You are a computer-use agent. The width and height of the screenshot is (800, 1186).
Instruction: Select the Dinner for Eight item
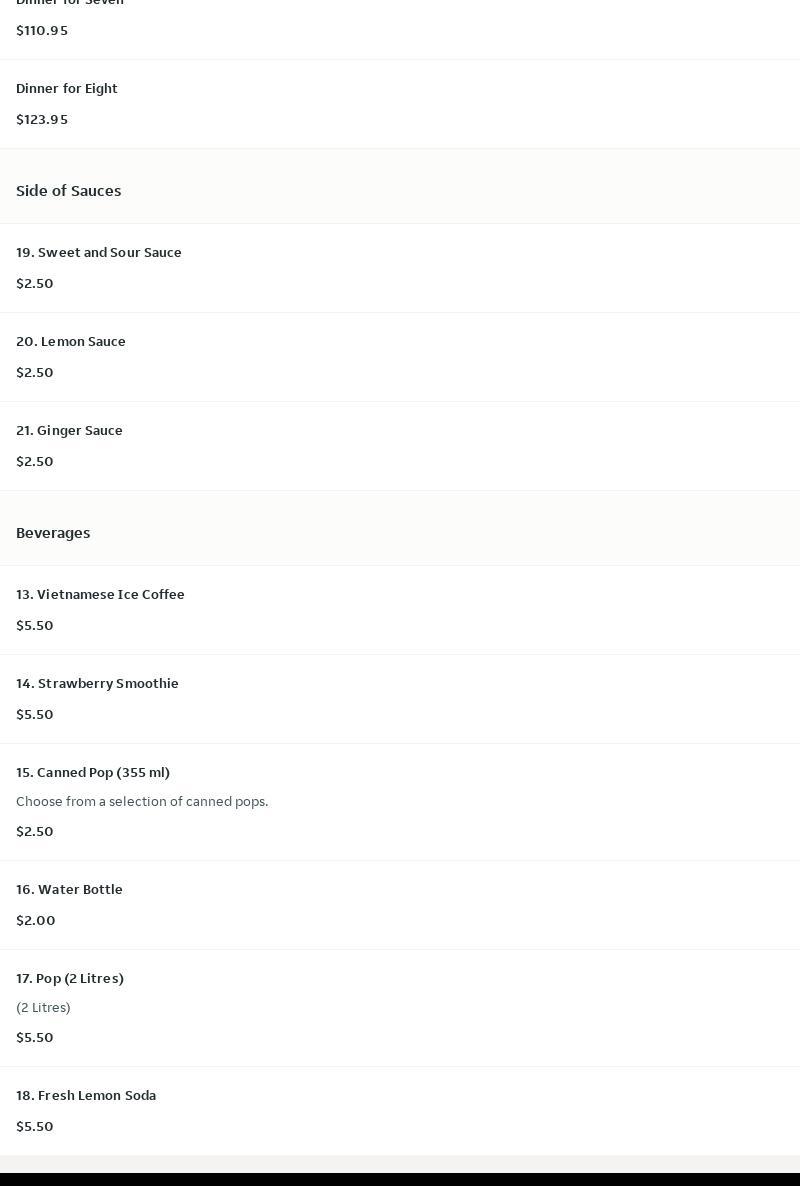pos(400,104)
